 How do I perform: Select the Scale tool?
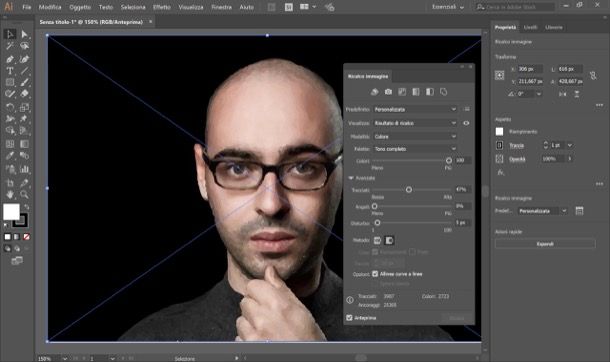click(x=24, y=107)
